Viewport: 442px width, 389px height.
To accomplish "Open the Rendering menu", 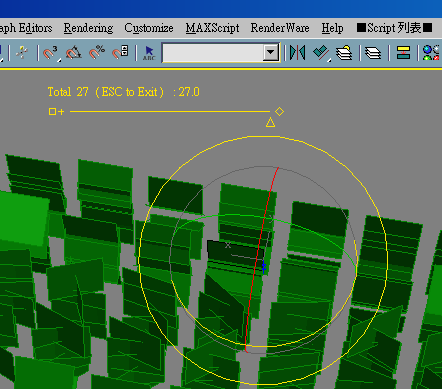I will coord(88,28).
